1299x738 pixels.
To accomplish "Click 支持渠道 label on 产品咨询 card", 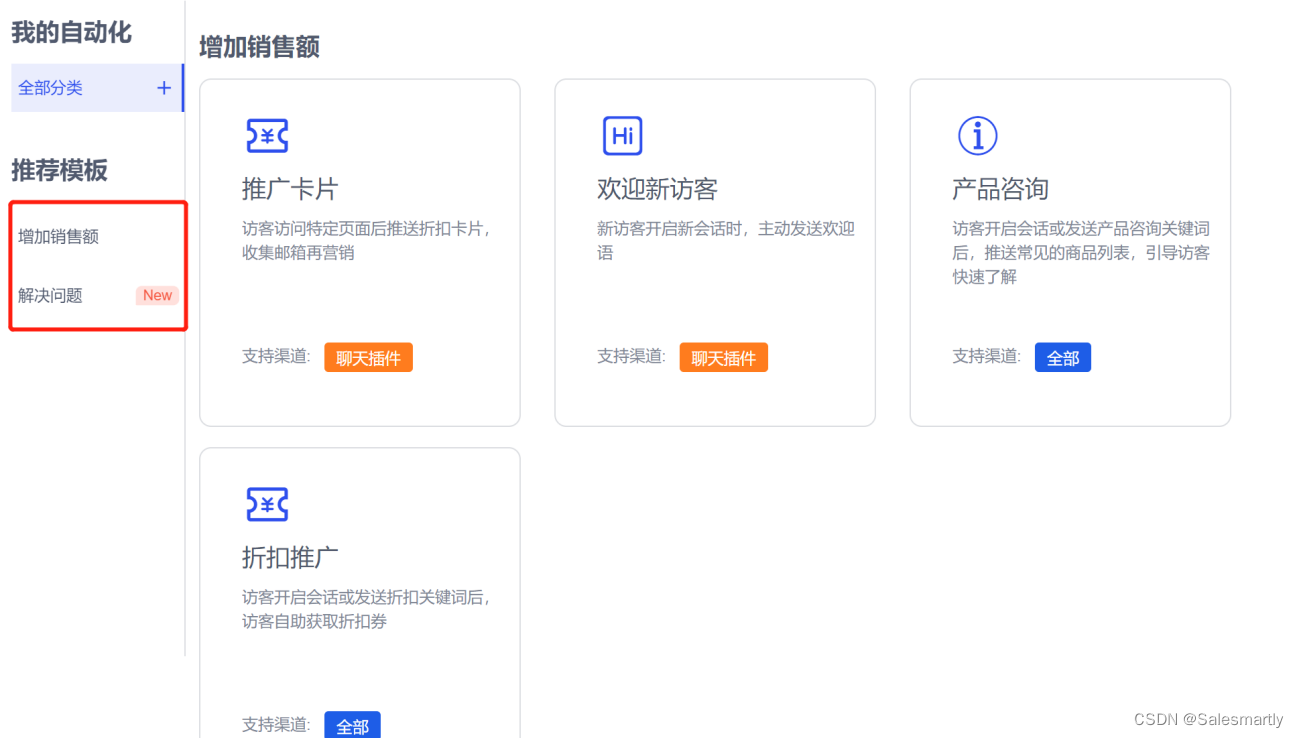I will [986, 356].
